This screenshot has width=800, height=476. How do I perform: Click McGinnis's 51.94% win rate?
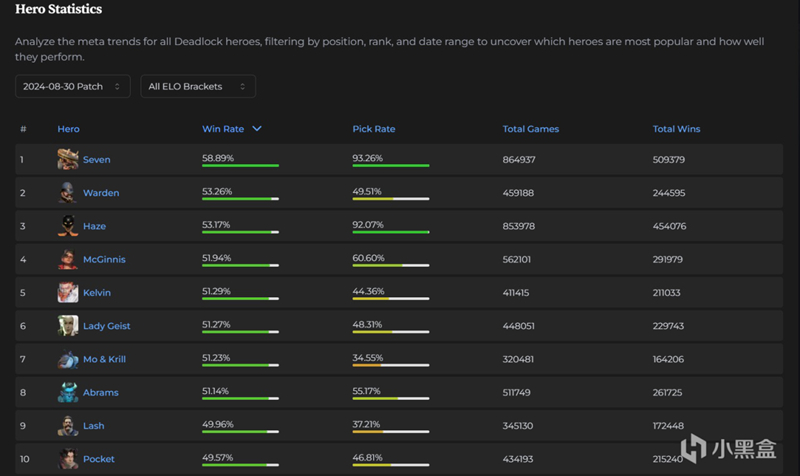[216, 258]
